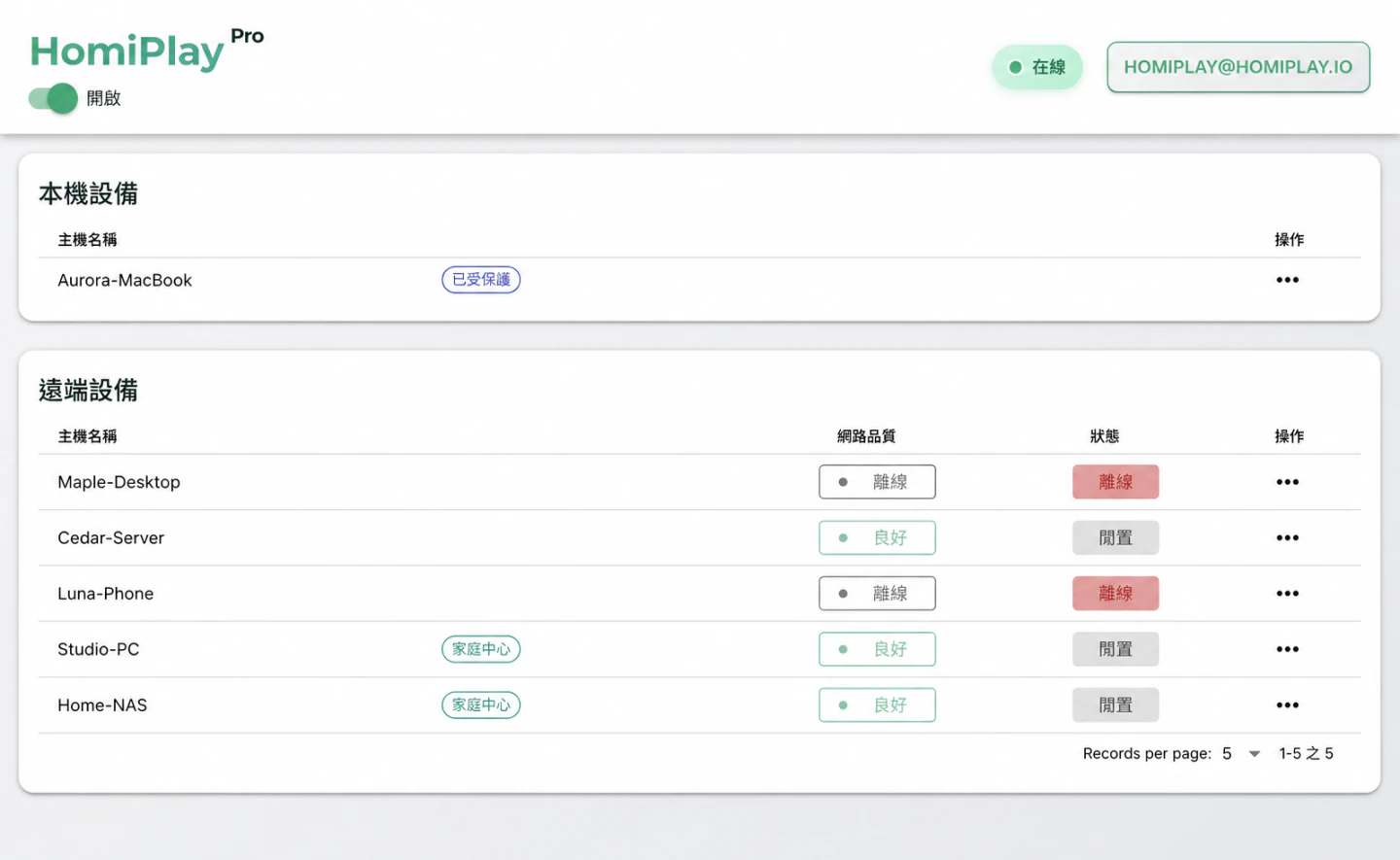Click the 已受保護 badge on Aurora-MacBook
This screenshot has width=1400, height=860.
[x=481, y=280]
